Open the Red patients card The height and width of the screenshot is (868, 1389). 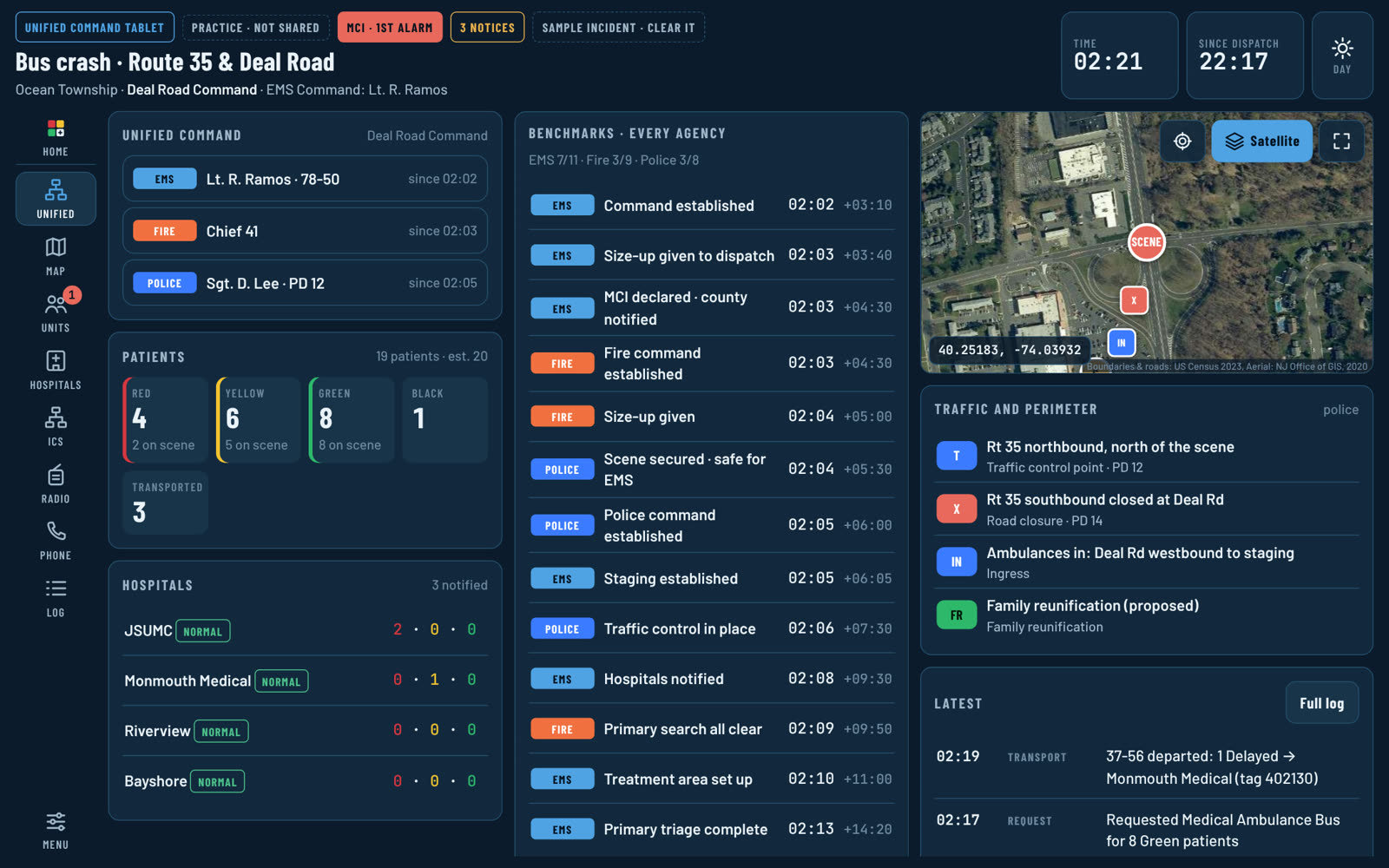pos(165,420)
